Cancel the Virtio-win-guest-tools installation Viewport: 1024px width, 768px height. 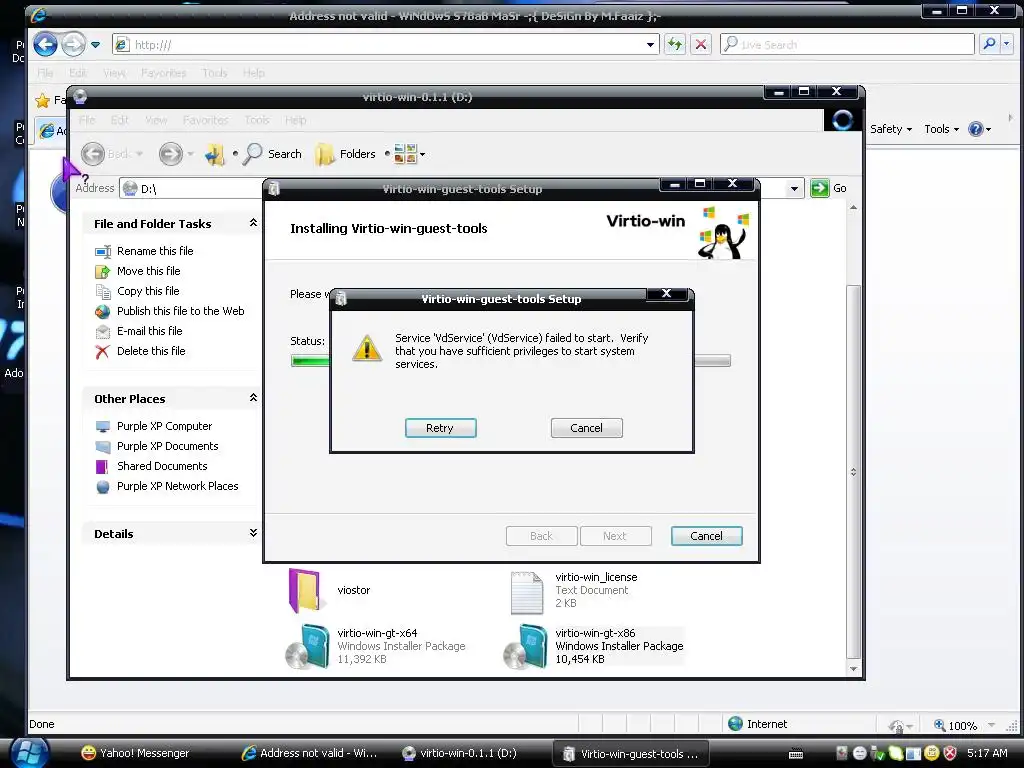click(x=707, y=536)
